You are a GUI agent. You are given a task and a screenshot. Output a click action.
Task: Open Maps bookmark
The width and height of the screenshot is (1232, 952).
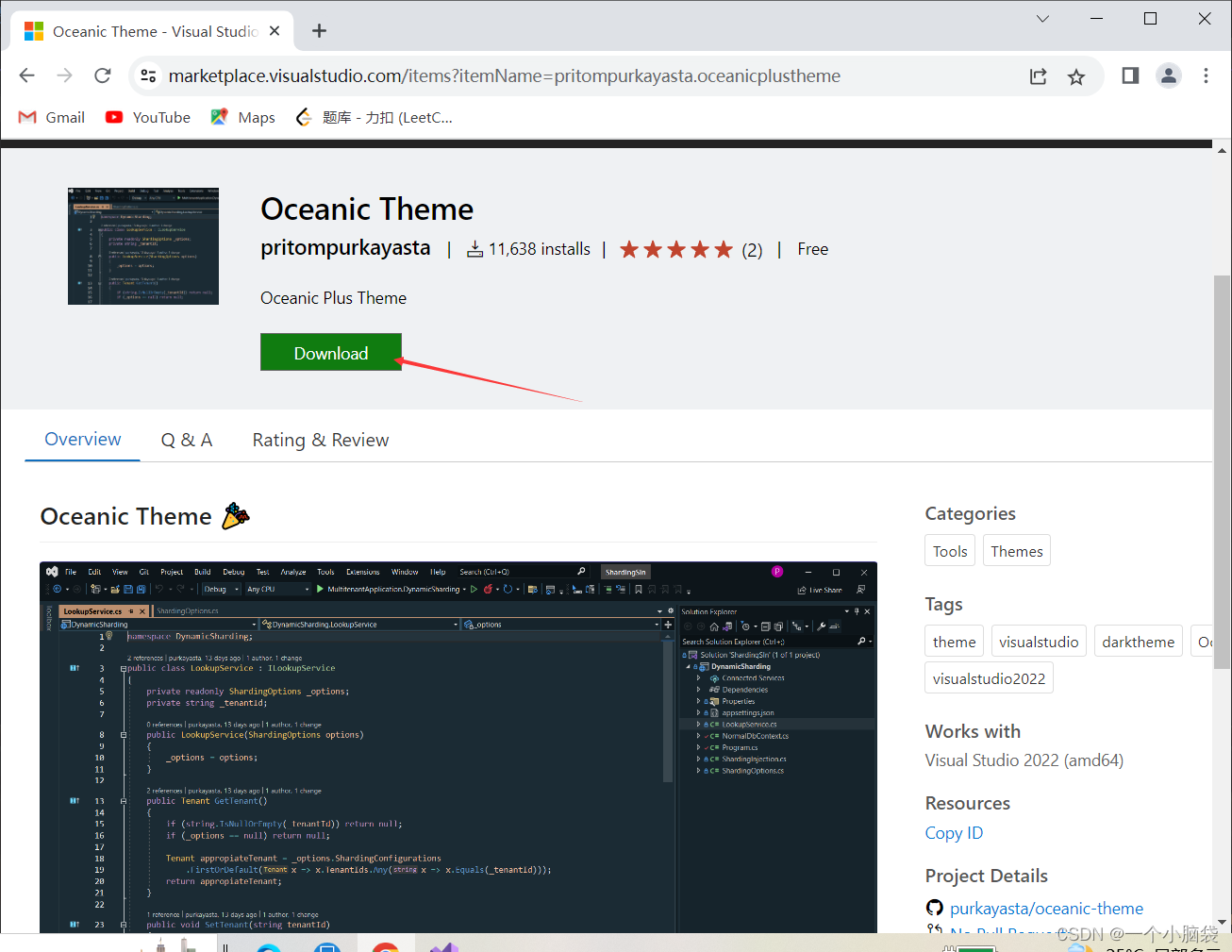click(x=243, y=117)
